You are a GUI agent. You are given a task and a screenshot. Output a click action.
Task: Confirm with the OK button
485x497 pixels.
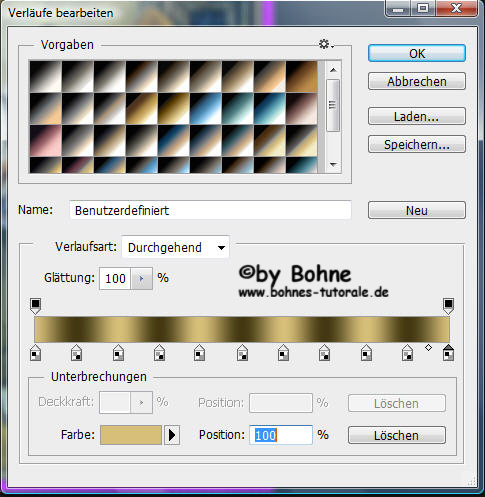pos(417,53)
